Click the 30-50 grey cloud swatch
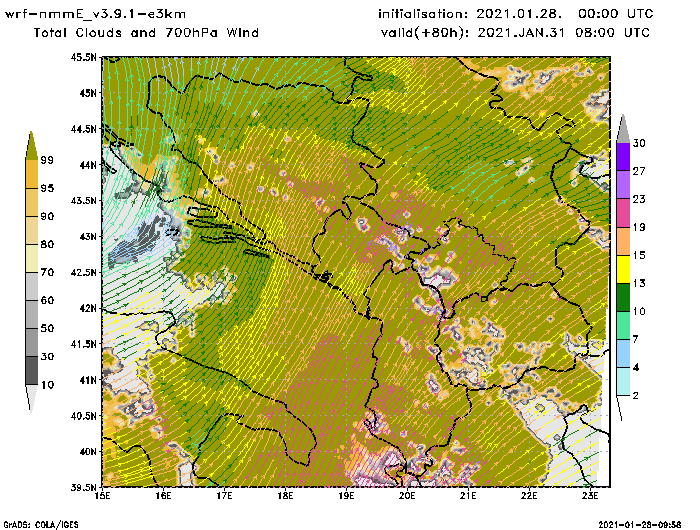 coord(31,342)
